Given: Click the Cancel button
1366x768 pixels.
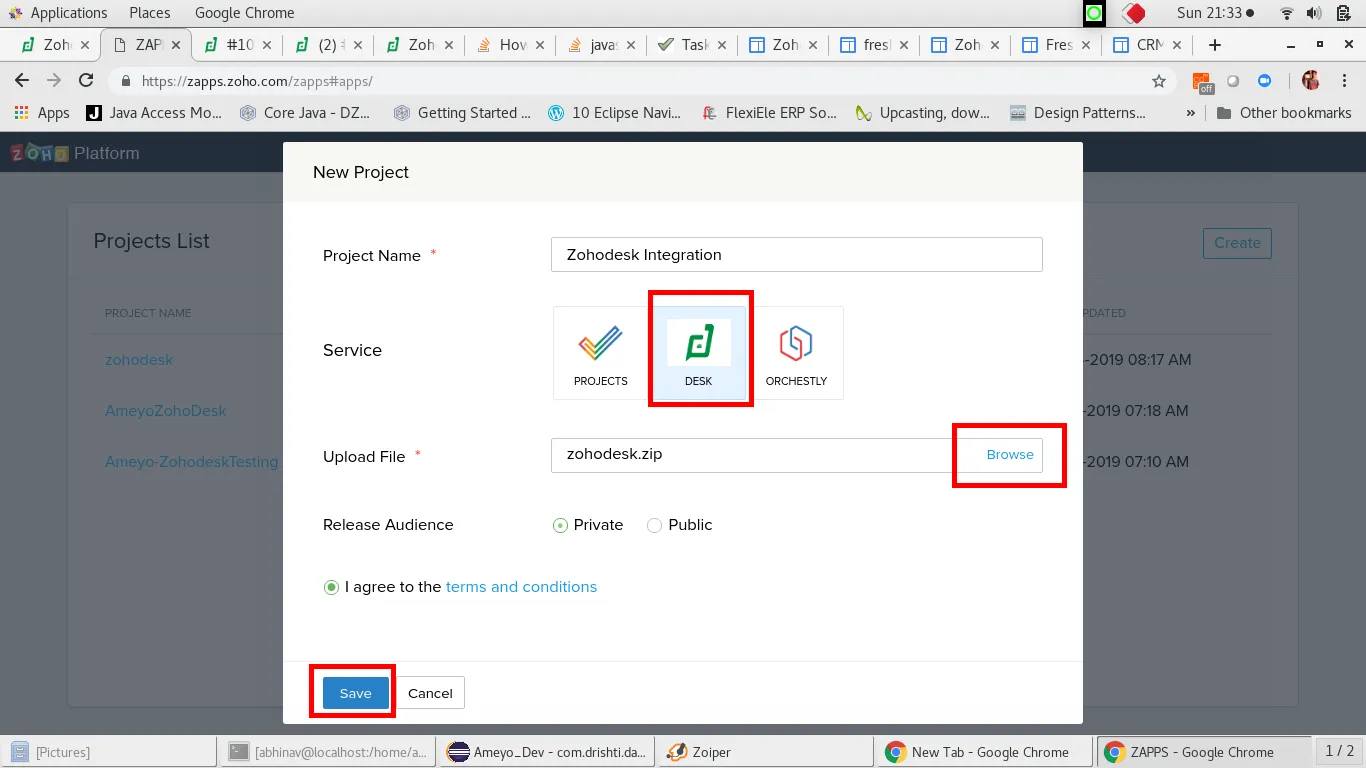Looking at the screenshot, I should (x=430, y=693).
